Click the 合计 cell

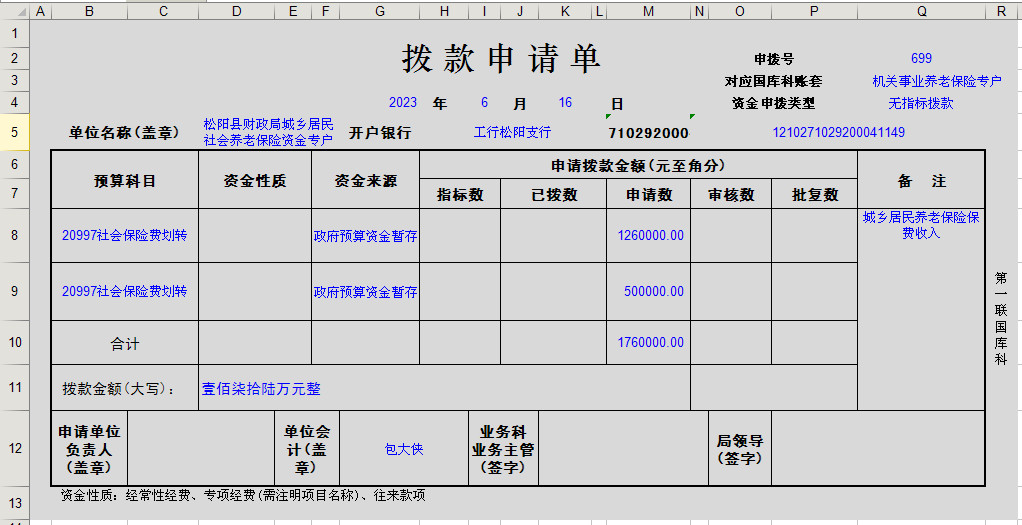[125, 343]
